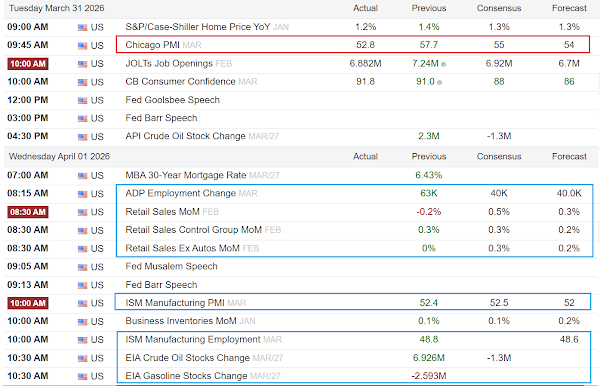Viewport: 600px width, 386px height.
Task: Open CB Consumer Confidence link
Action: coord(180,81)
